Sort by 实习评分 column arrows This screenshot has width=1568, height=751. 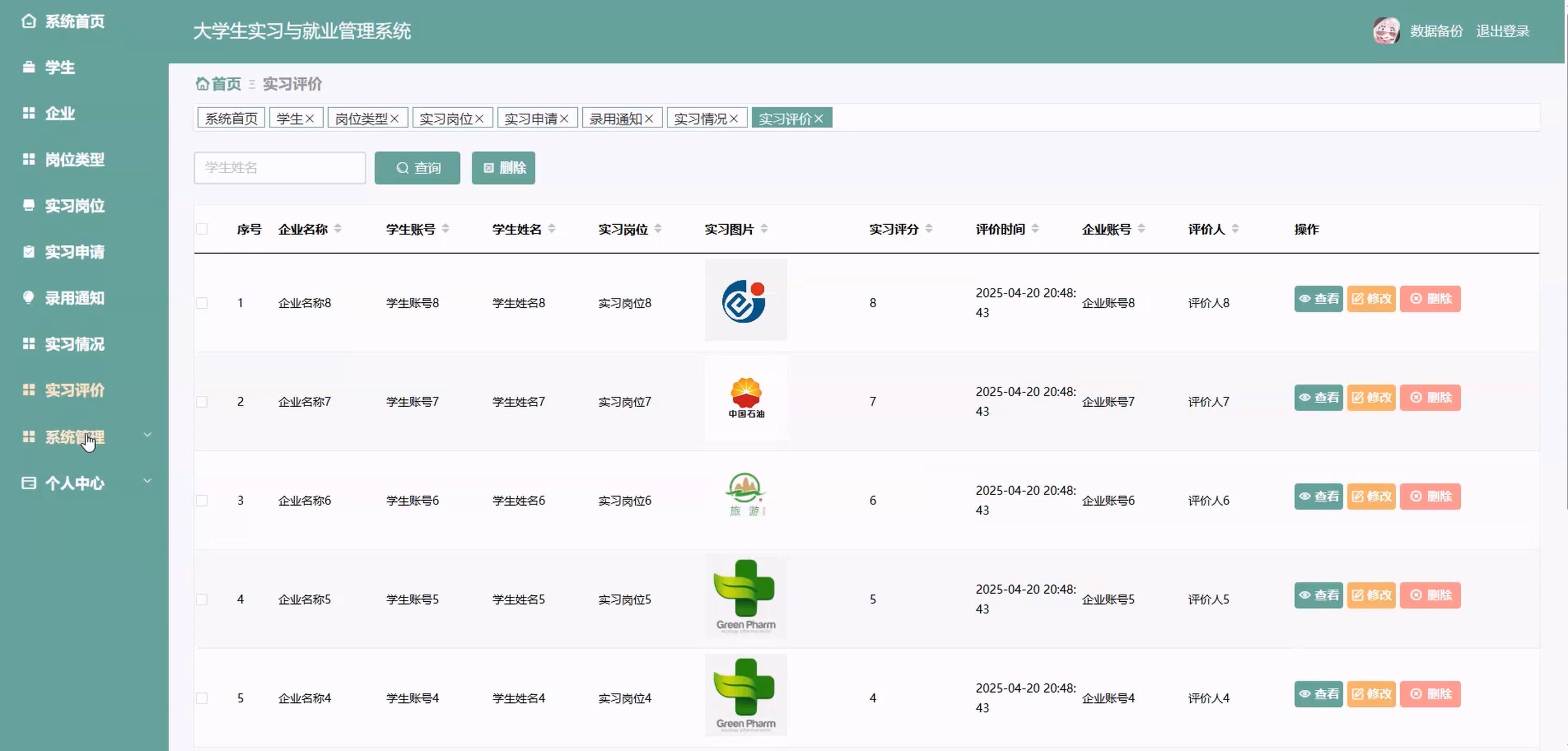tap(929, 229)
